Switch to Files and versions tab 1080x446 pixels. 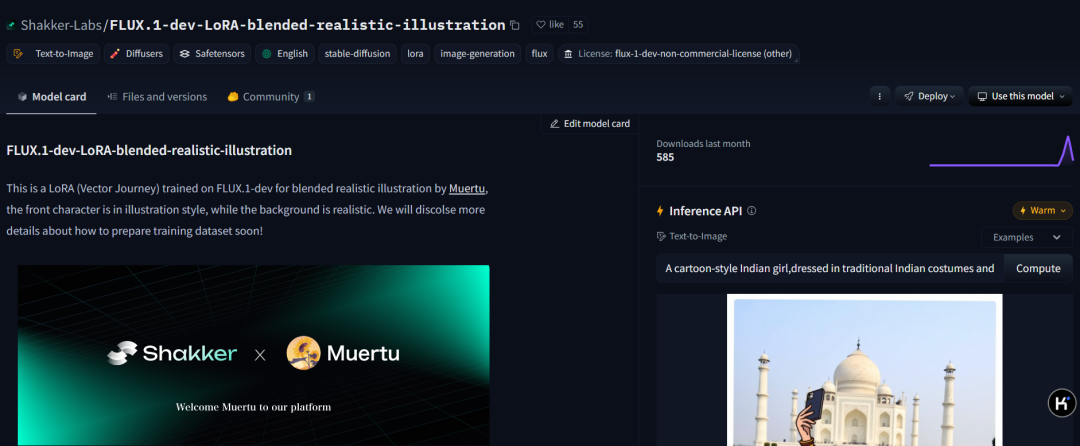click(x=157, y=97)
